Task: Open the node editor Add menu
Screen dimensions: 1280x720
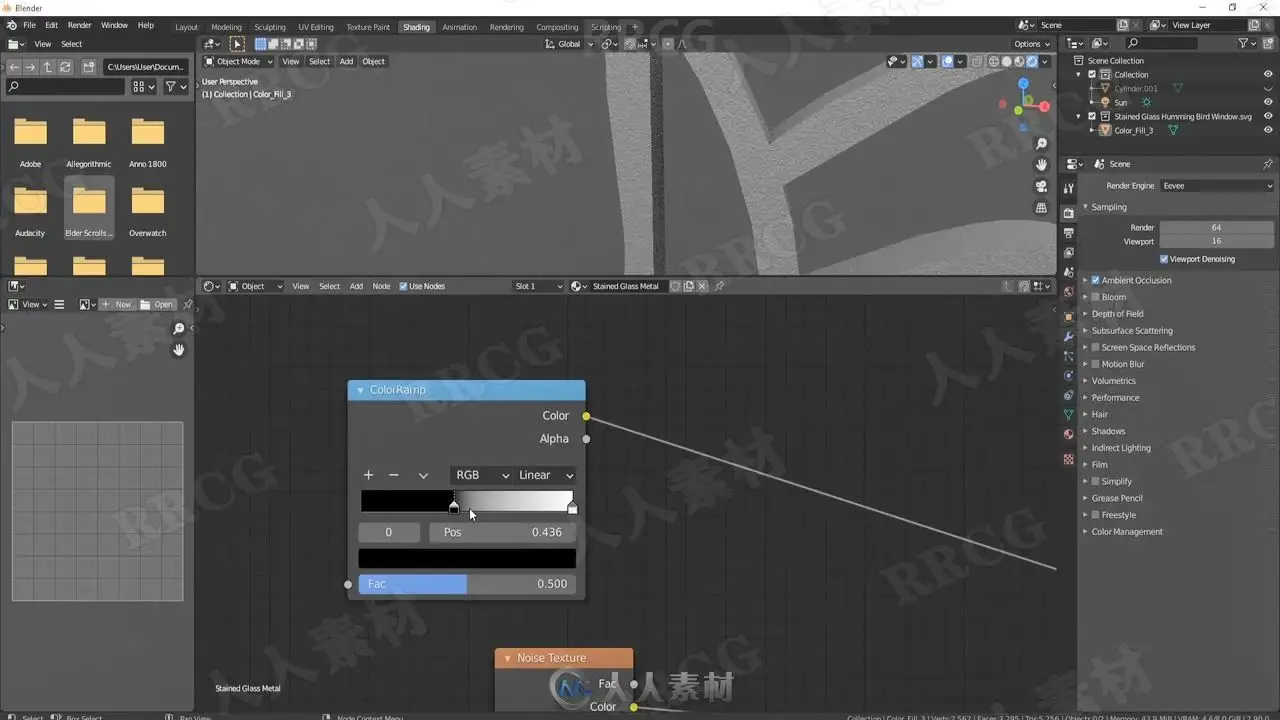Action: (x=356, y=286)
